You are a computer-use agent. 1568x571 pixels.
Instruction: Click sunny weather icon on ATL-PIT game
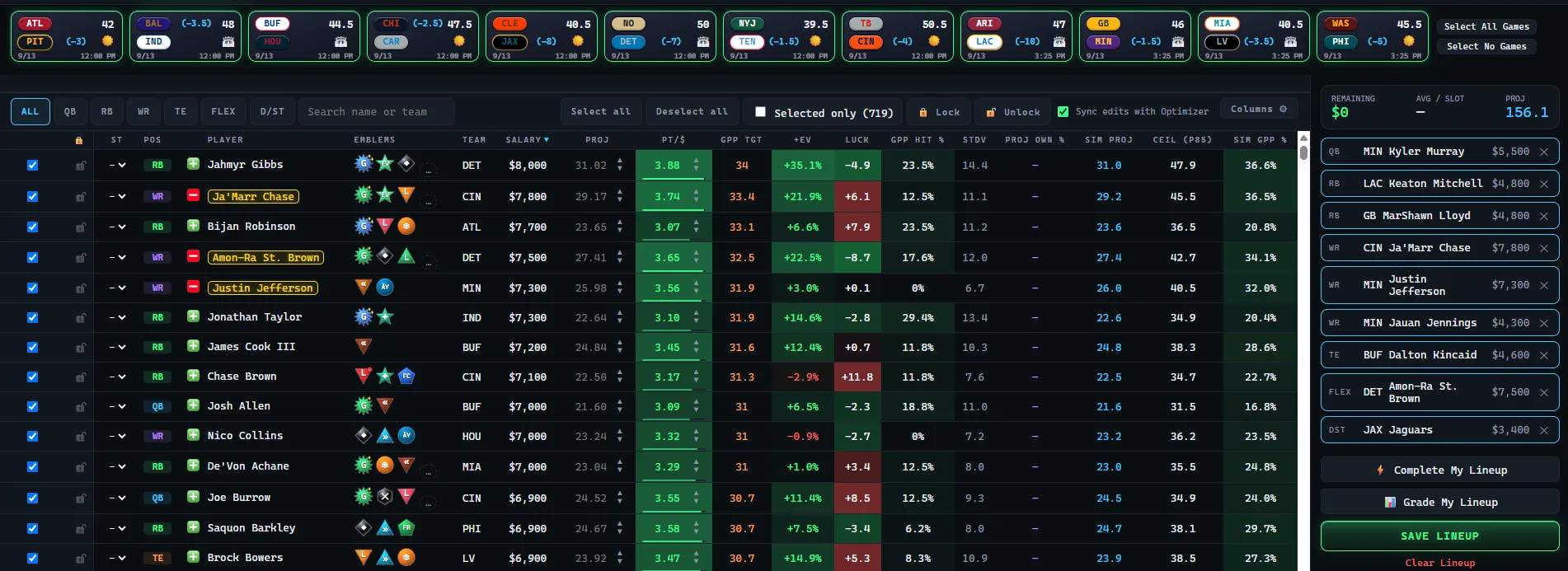107,41
